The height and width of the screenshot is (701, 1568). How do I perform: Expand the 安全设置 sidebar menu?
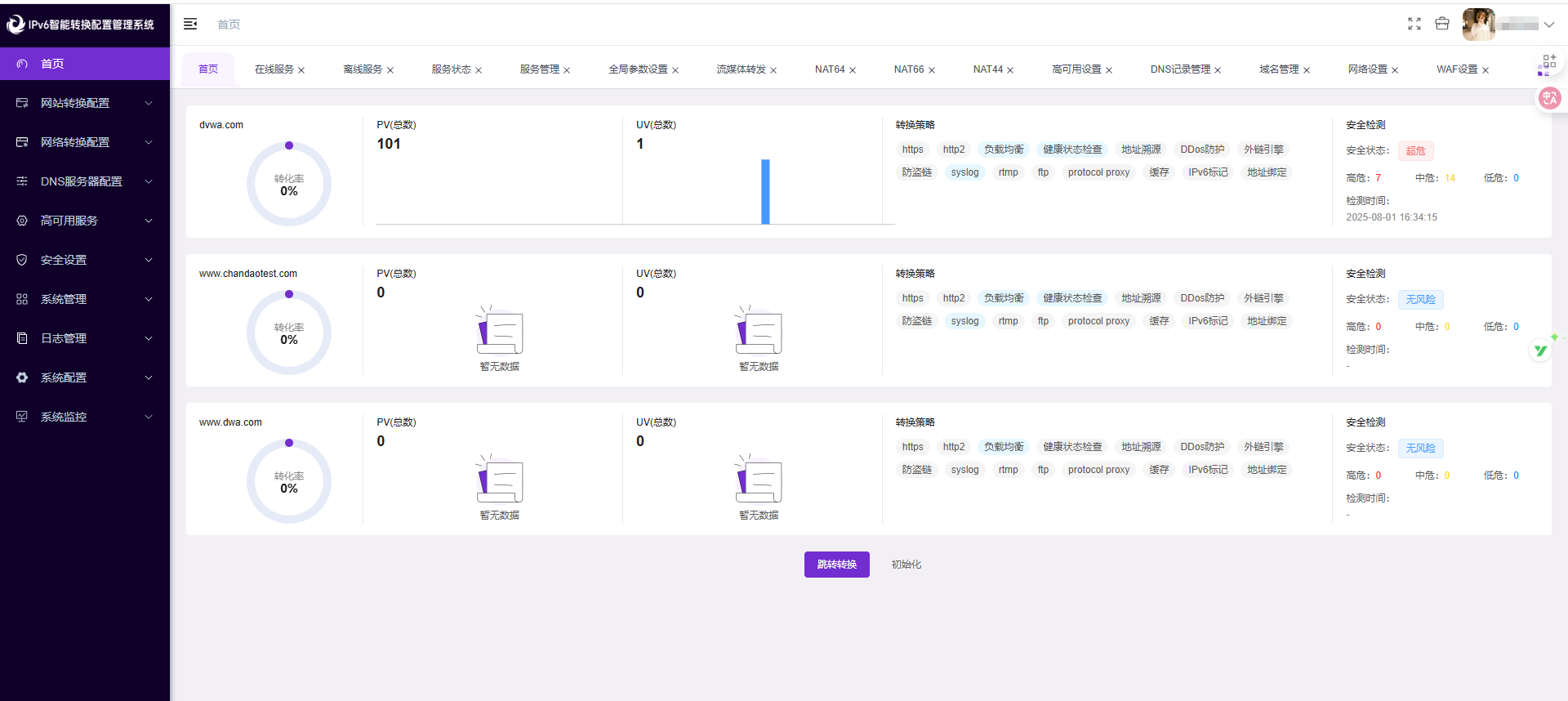pos(85,260)
